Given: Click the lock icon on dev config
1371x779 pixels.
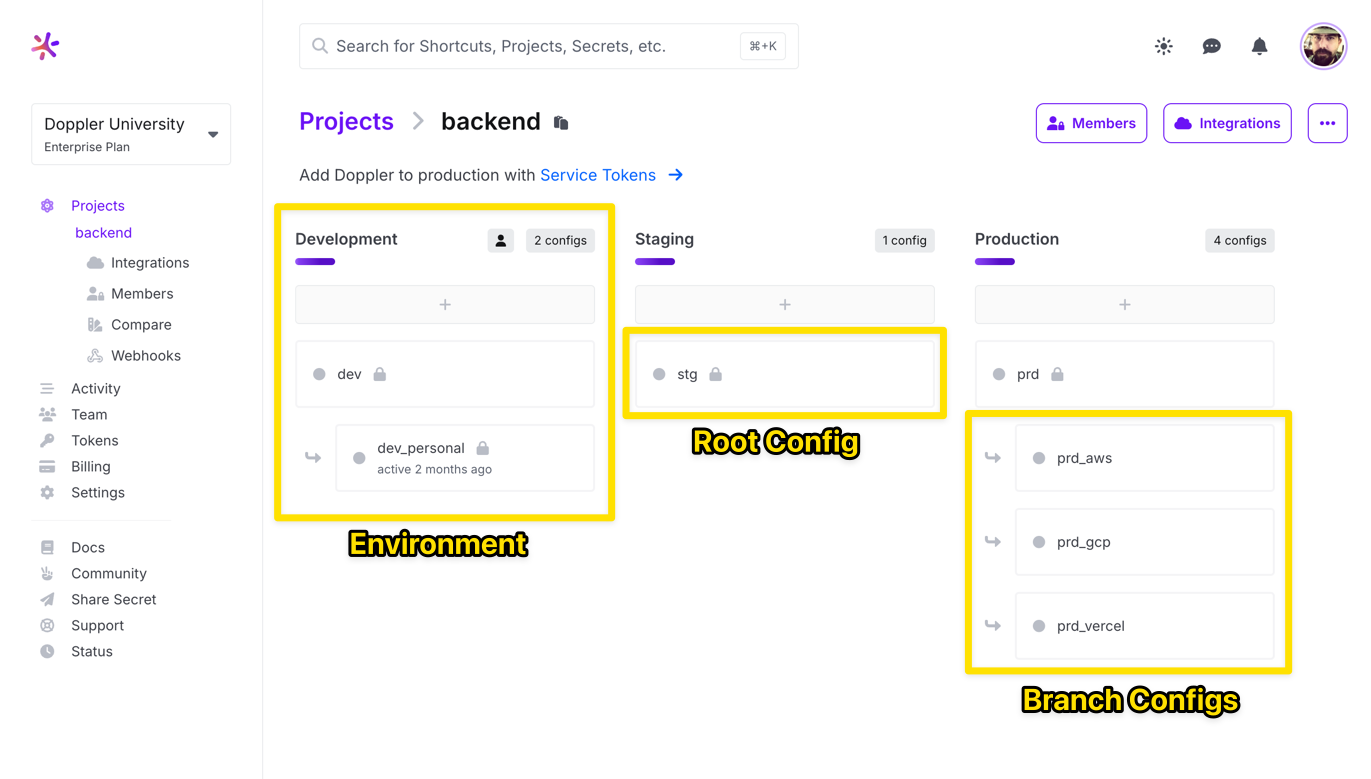Looking at the screenshot, I should (x=380, y=374).
